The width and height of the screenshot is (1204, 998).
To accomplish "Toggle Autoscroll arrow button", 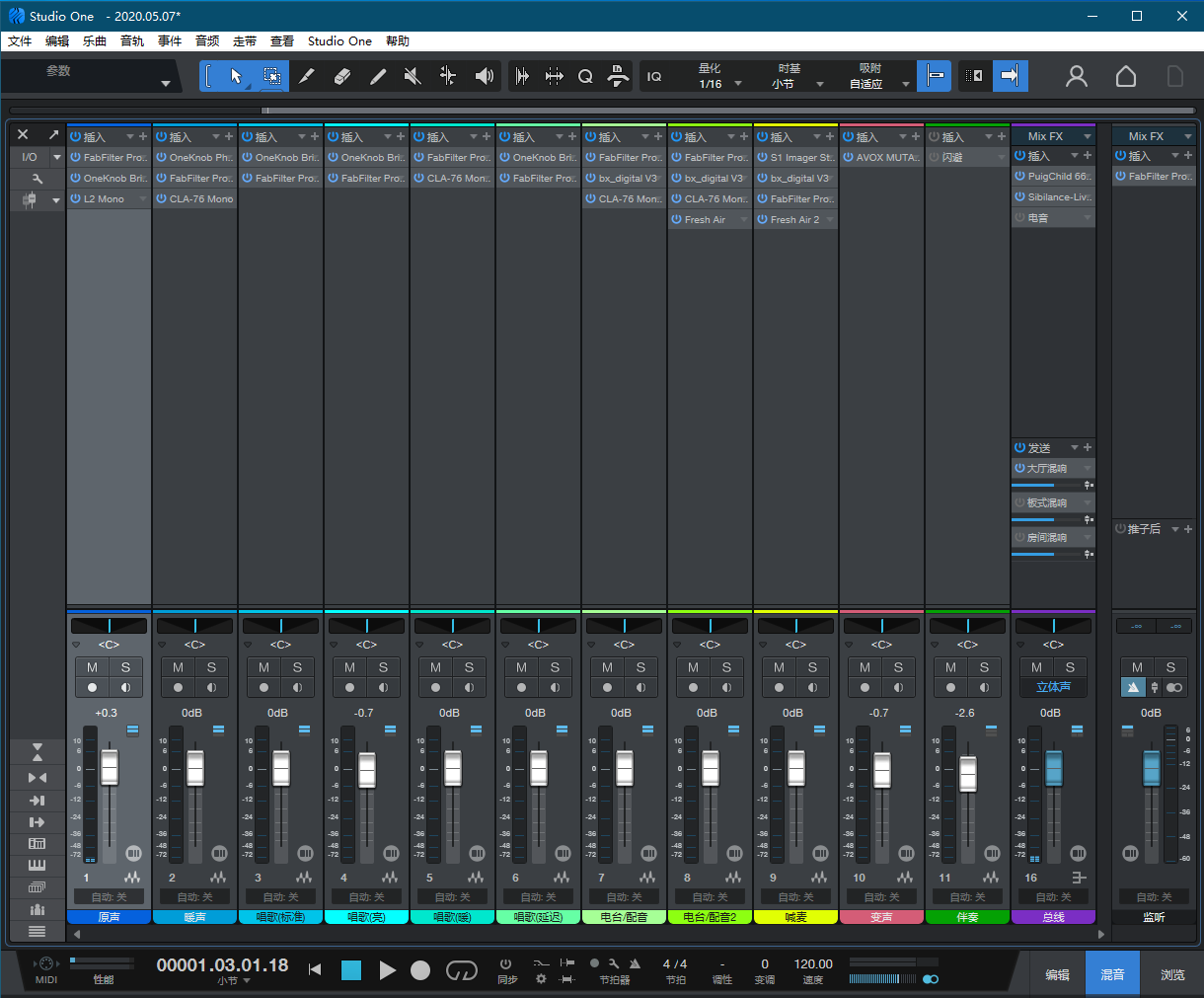I will pos(1010,76).
